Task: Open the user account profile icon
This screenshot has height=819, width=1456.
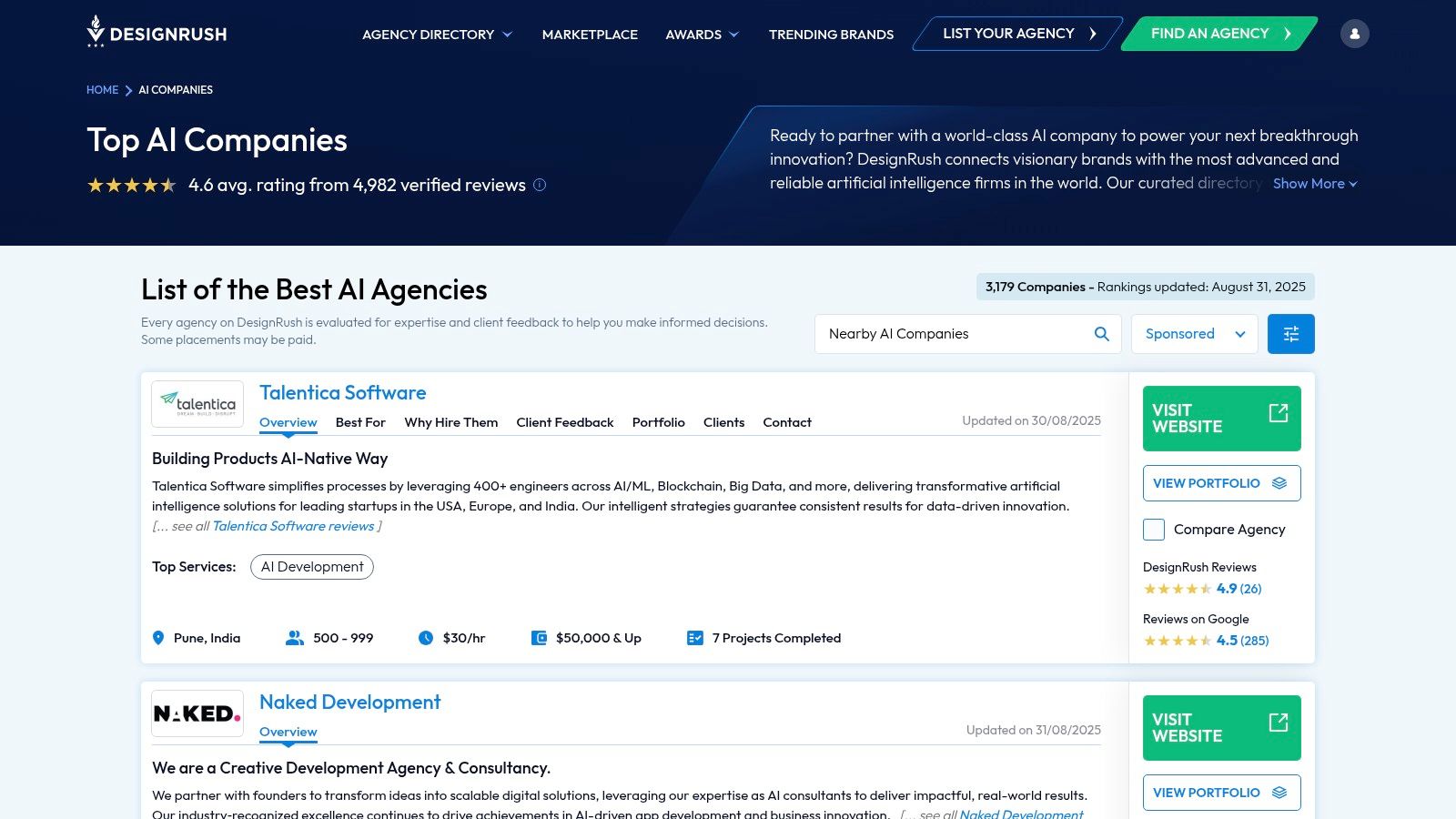Action: pos(1354,34)
